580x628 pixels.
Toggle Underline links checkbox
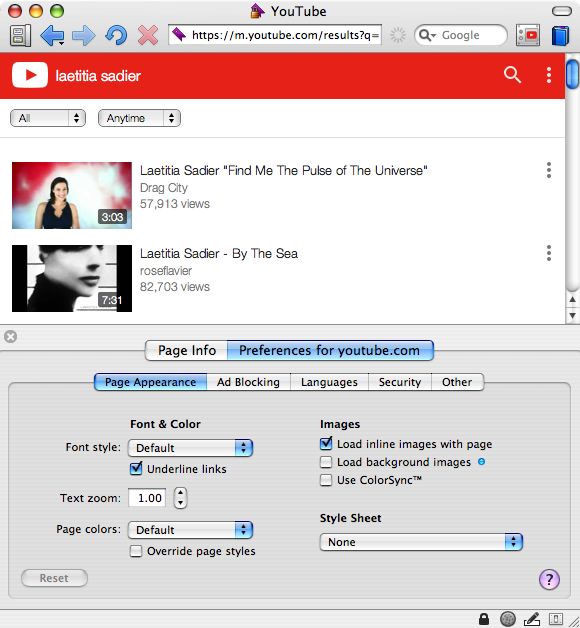[136, 469]
